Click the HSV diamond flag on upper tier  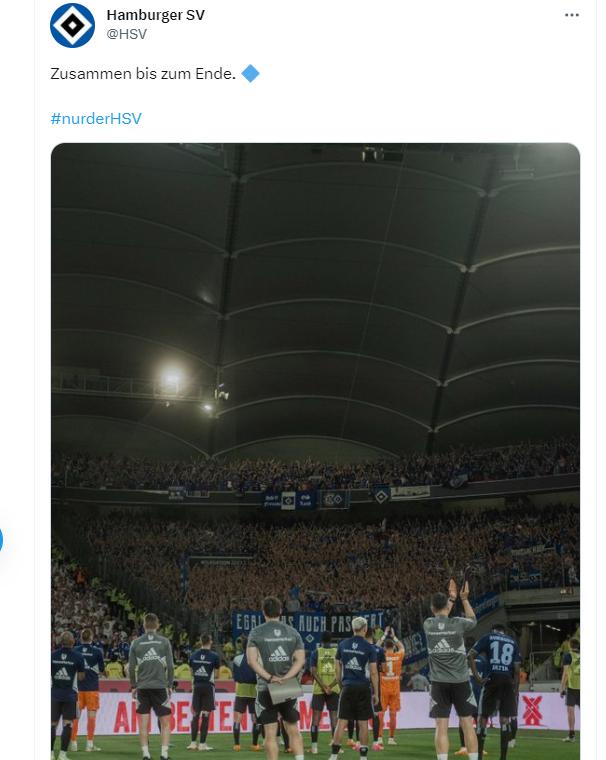(381, 494)
